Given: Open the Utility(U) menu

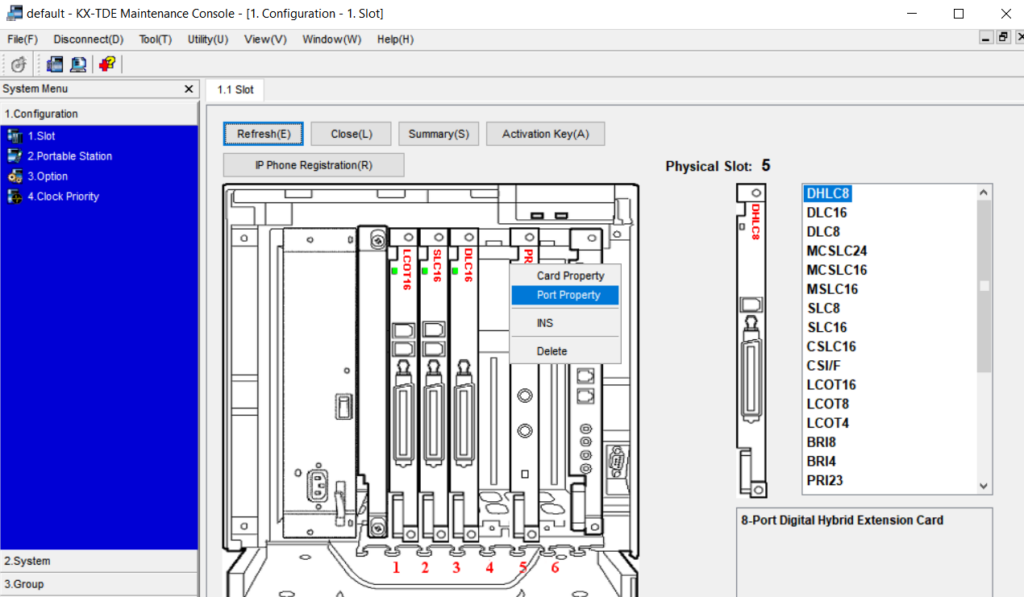Looking at the screenshot, I should pos(208,39).
